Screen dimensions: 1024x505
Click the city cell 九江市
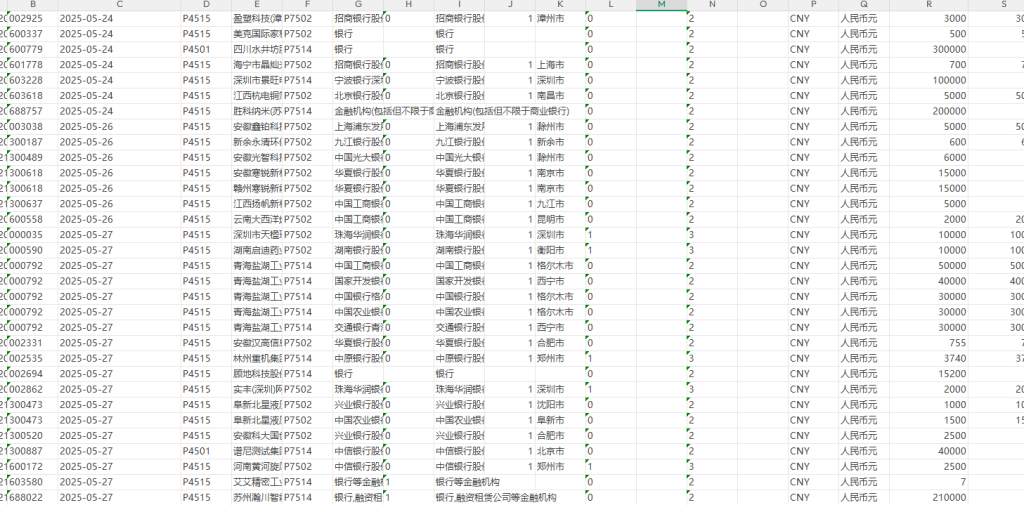point(560,204)
